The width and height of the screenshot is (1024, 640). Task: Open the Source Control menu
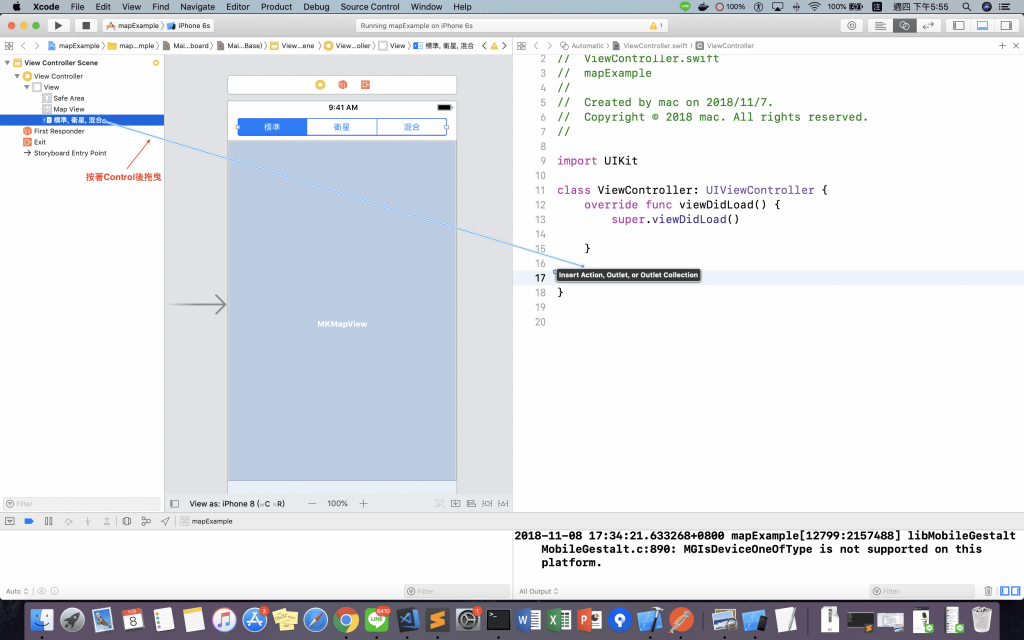(370, 7)
